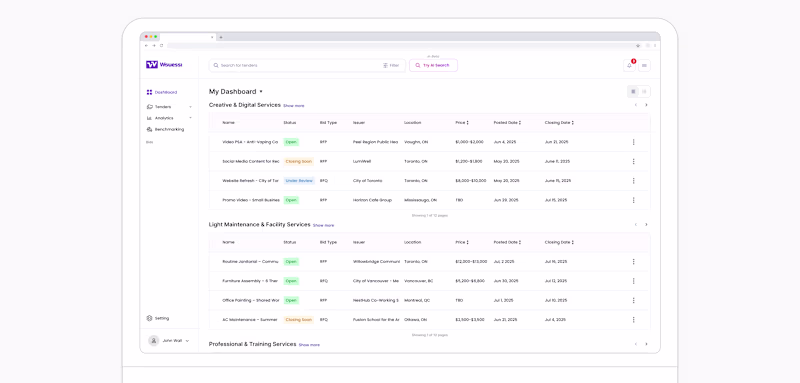The height and width of the screenshot is (383, 800).
Task: Open row menu for Video PSA tender
Action: tap(634, 142)
